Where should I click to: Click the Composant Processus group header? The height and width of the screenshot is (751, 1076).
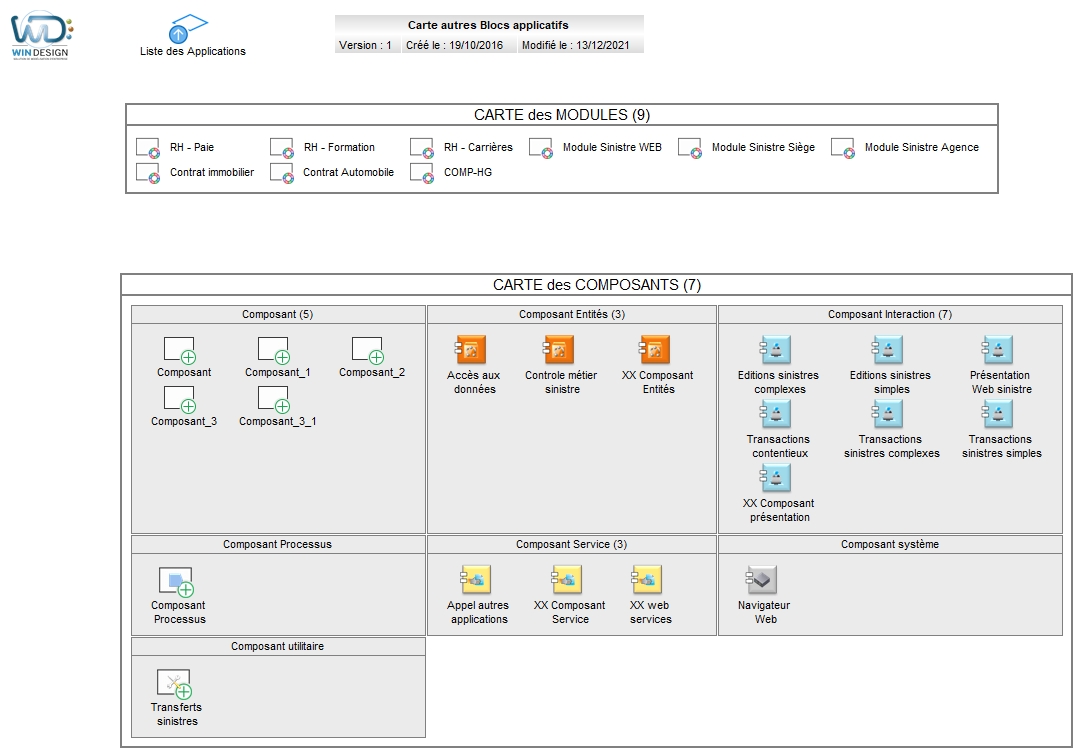tap(278, 544)
